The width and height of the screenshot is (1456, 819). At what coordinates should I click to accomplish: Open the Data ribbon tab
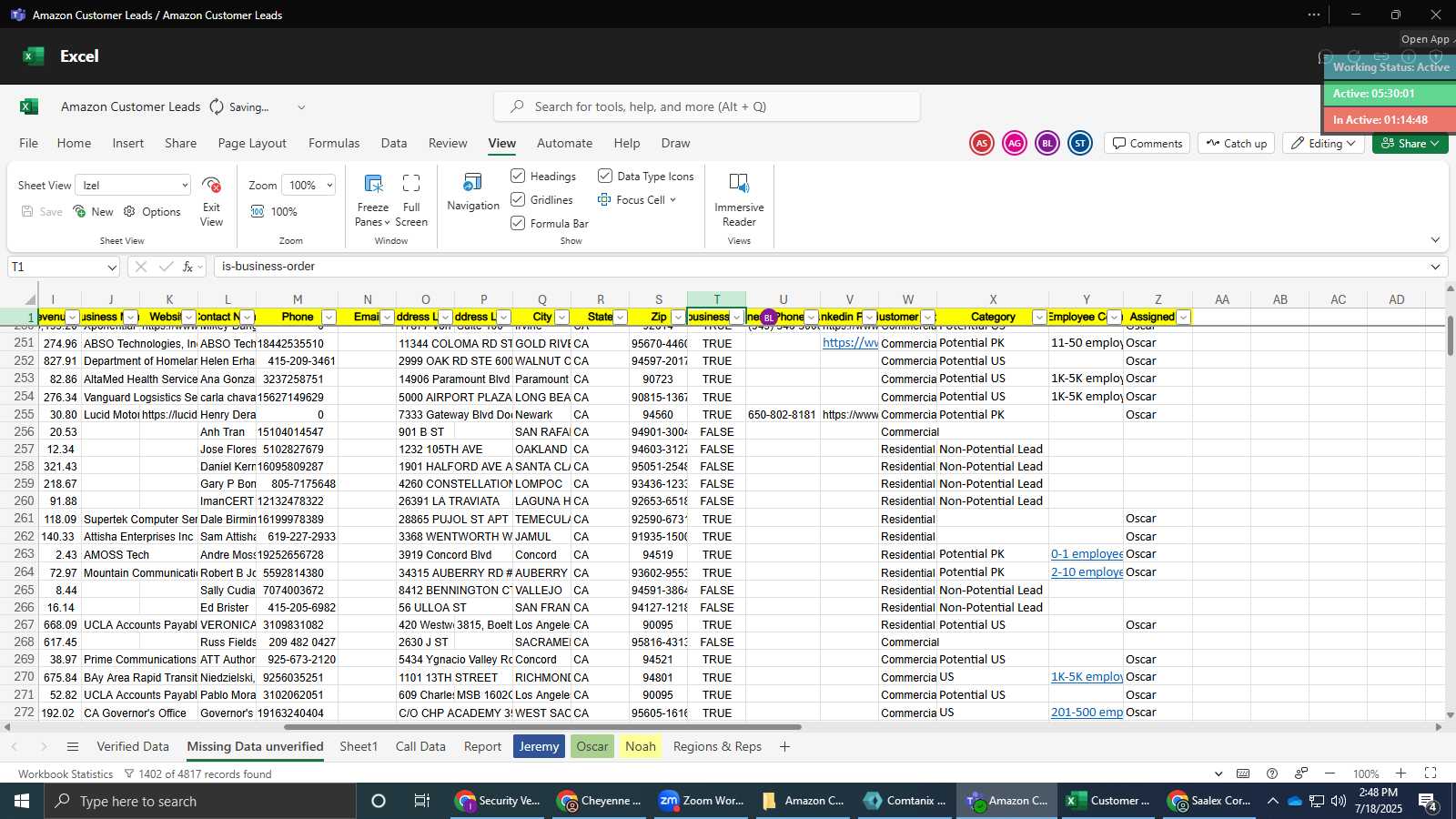[394, 143]
